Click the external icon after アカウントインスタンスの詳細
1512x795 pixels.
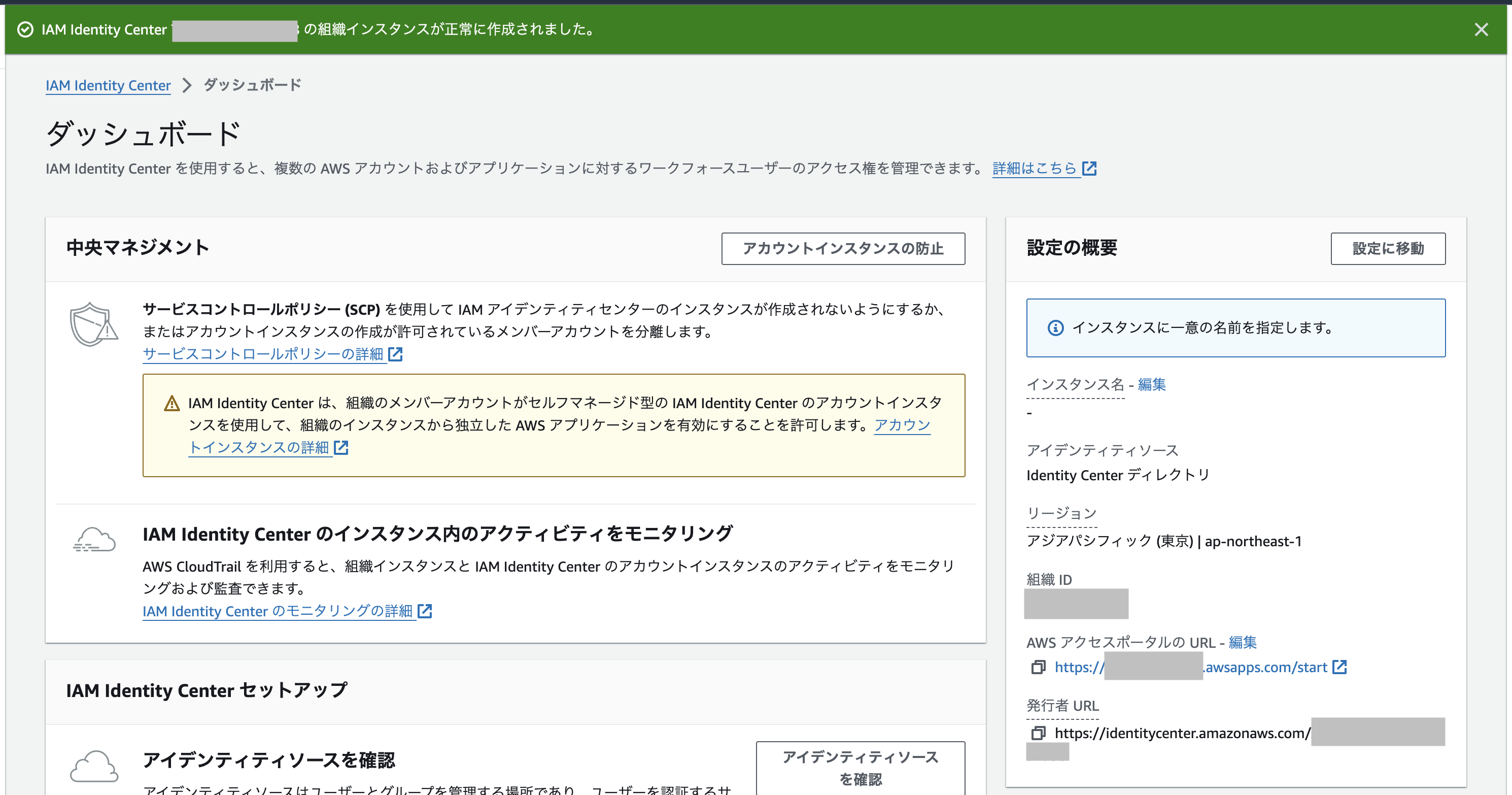(341, 447)
